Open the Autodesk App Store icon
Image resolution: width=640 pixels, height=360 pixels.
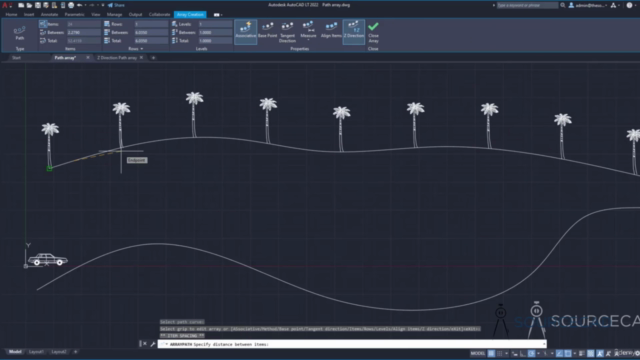[613, 5]
